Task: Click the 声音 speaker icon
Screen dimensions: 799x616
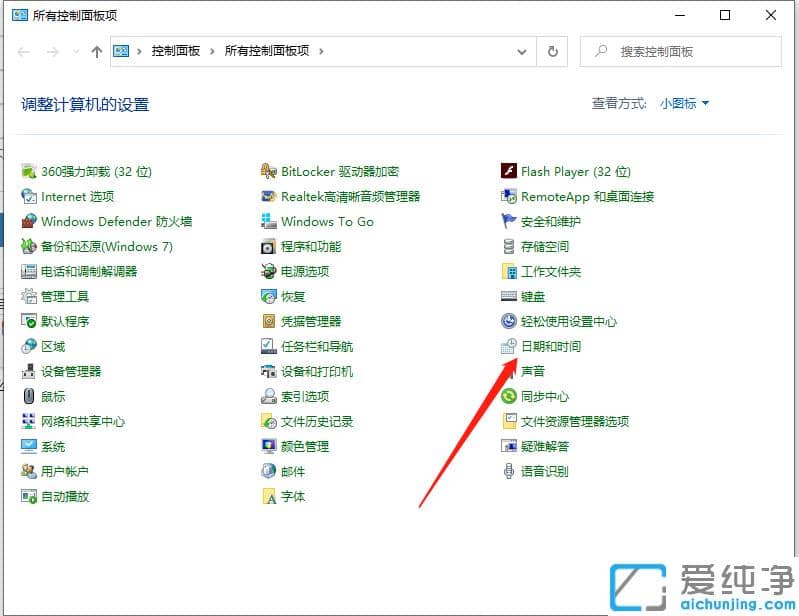Action: [509, 372]
